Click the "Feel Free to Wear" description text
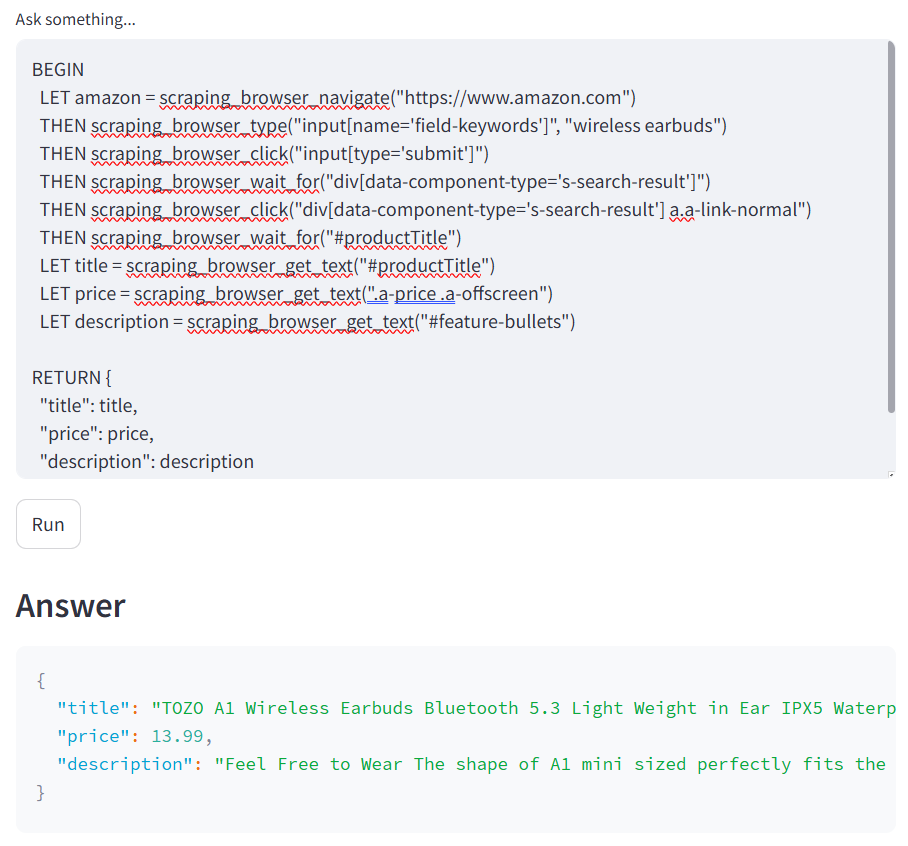Viewport: 908px width, 846px height. coord(308,764)
